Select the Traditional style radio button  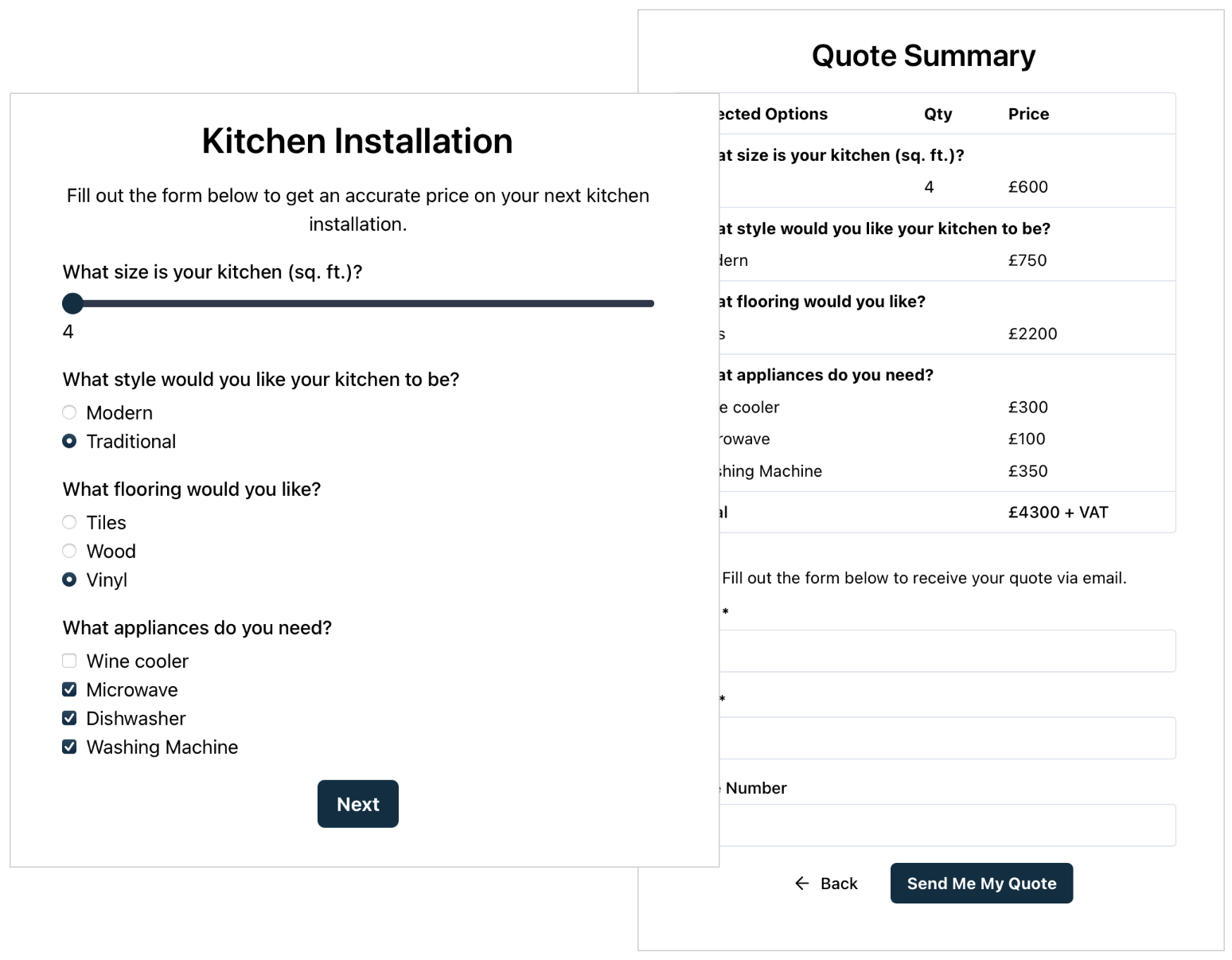pyautogui.click(x=69, y=441)
